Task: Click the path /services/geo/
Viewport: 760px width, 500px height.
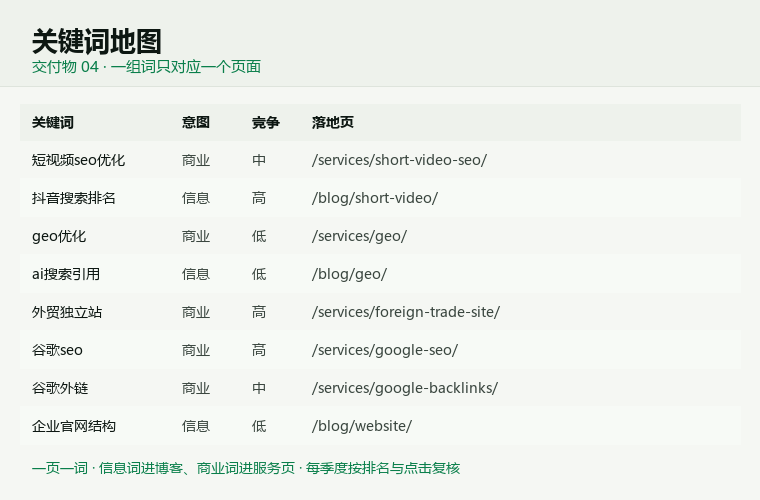Action: click(x=359, y=236)
